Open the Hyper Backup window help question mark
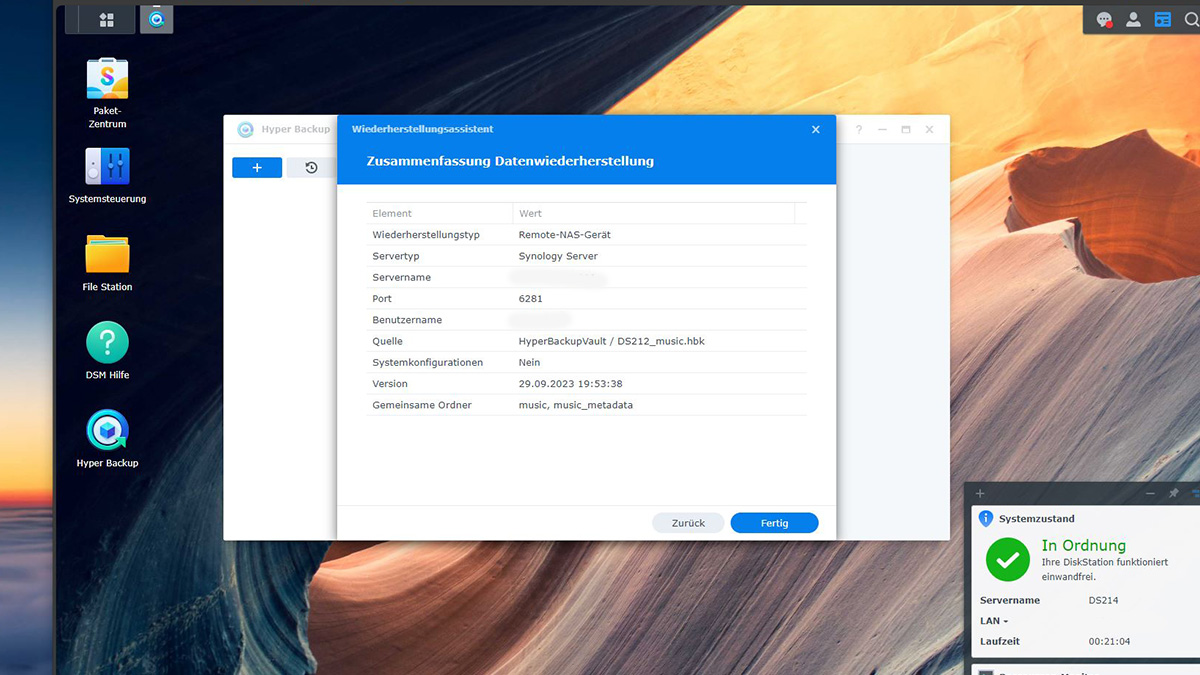Viewport: 1200px width, 675px height. (858, 130)
